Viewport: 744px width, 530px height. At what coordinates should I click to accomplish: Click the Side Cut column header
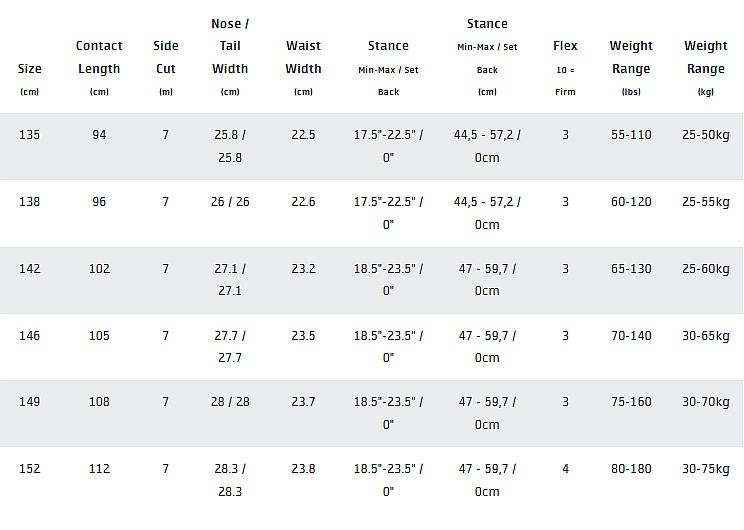[x=165, y=57]
